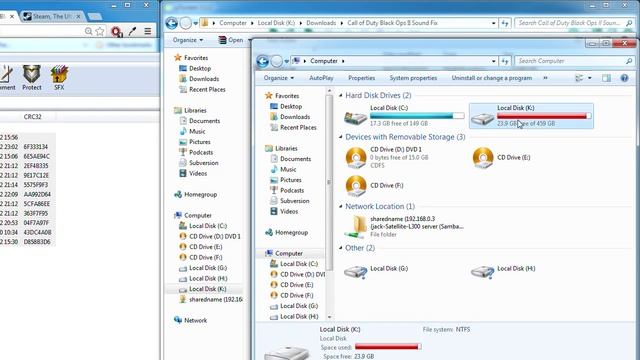Close the Steam browser tab

[x=78, y=17]
